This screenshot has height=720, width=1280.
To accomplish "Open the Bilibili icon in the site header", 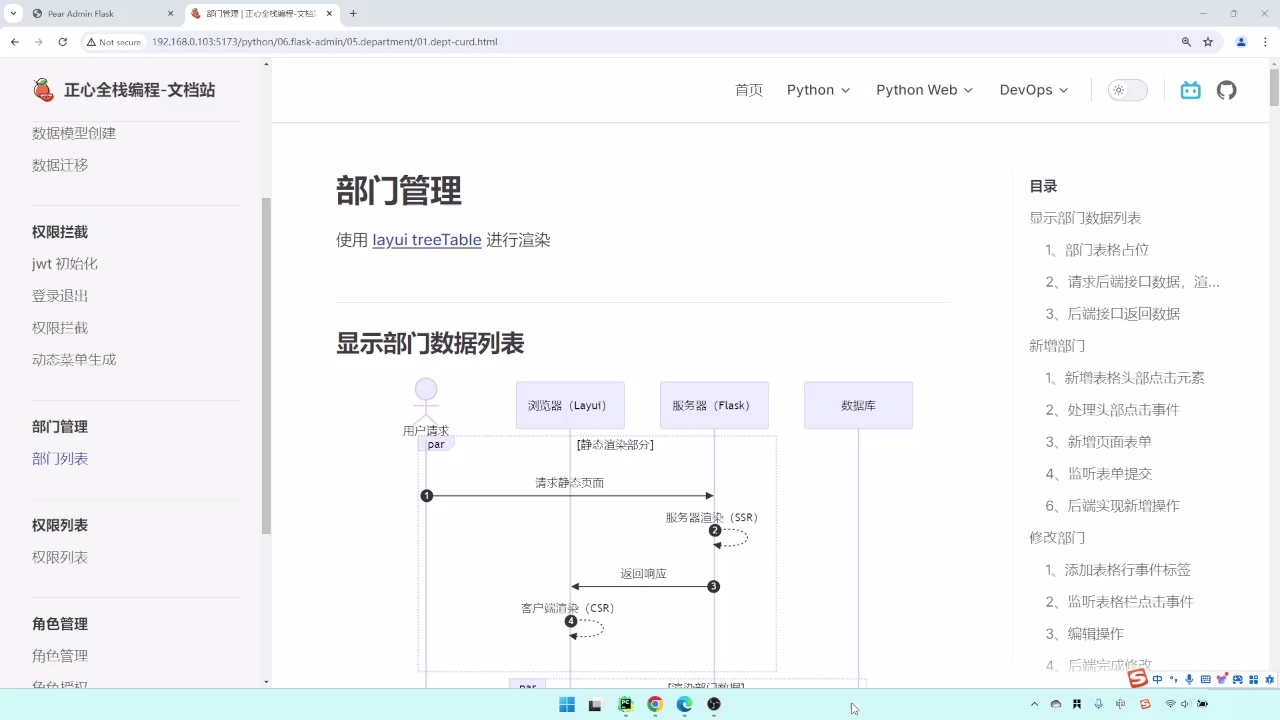I will 1190,90.
